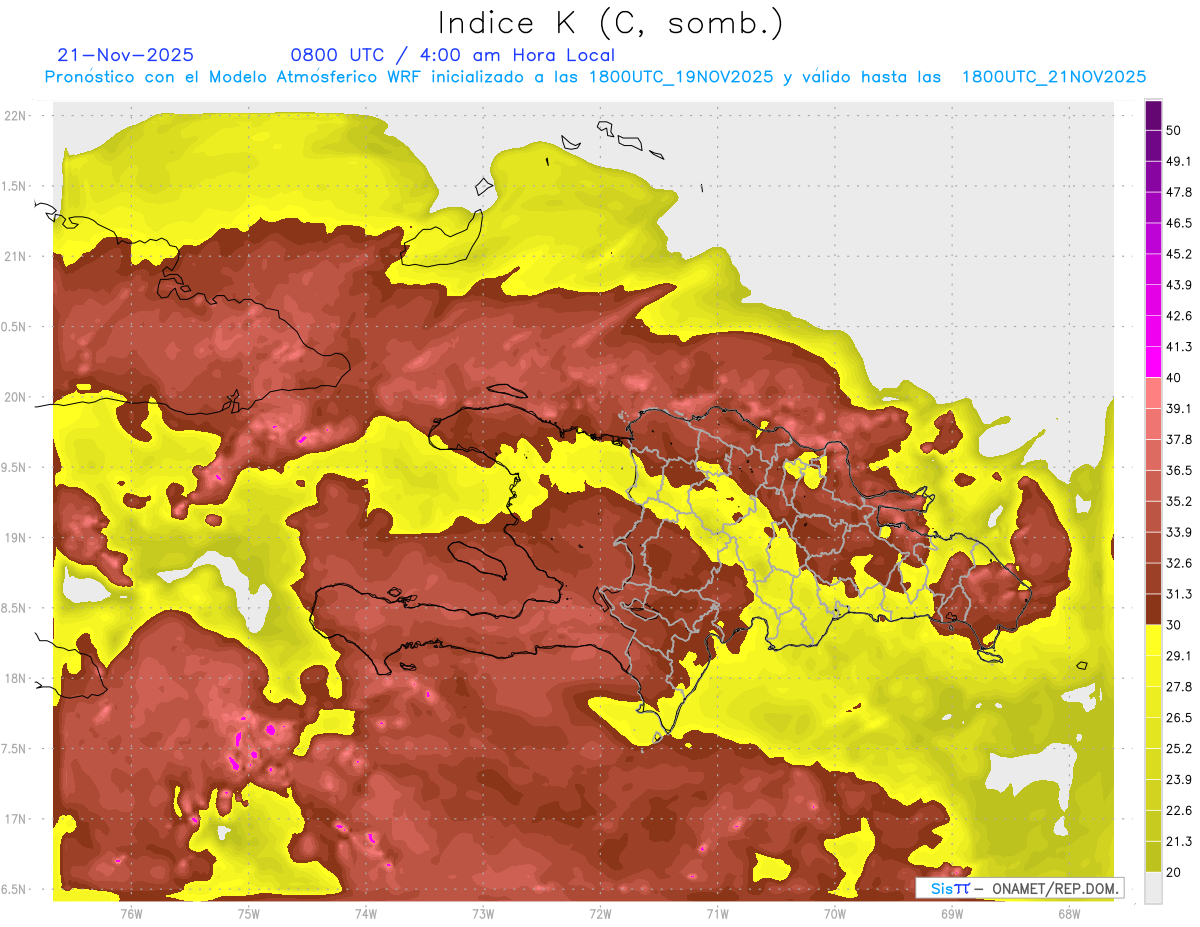Viewport: 1200px width, 927px height.
Task: Click colorbar label '36.5'
Action: click(1178, 470)
